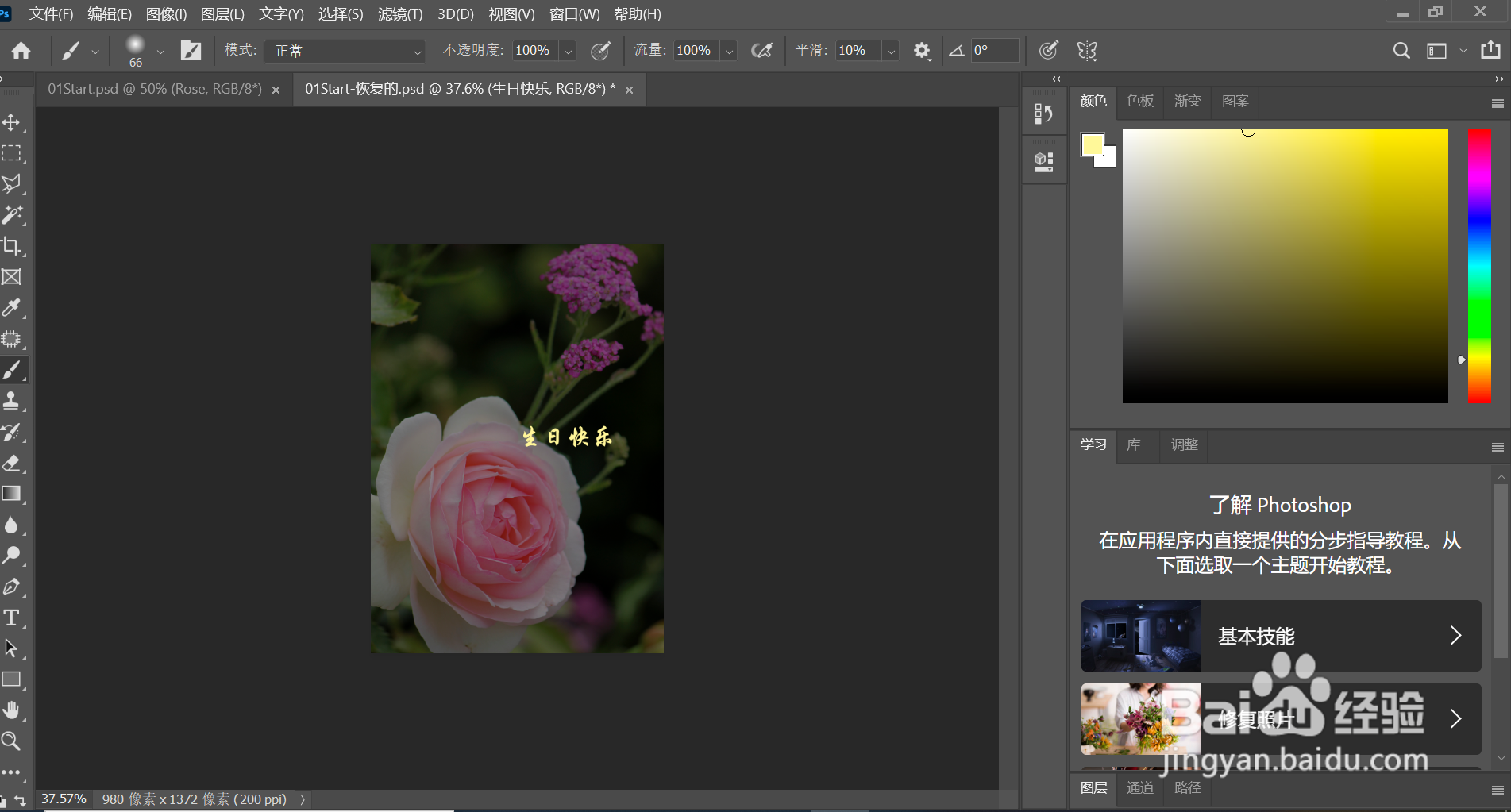Switch to the 01Start.psd document tab
The height and width of the screenshot is (812, 1511).
coord(155,89)
